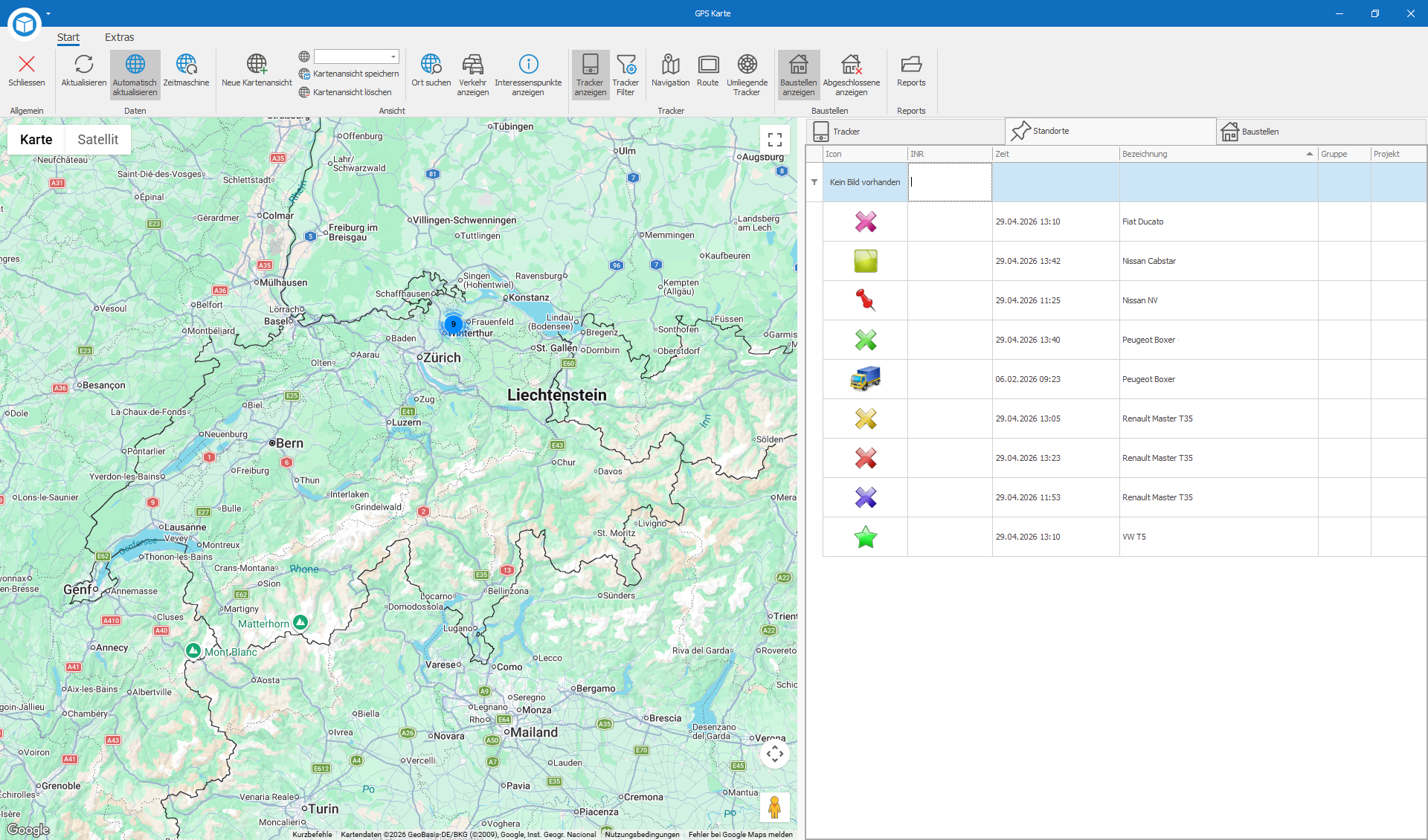The height and width of the screenshot is (840, 1428).
Task: Open Nutzungsbedingungen link
Action: click(642, 834)
